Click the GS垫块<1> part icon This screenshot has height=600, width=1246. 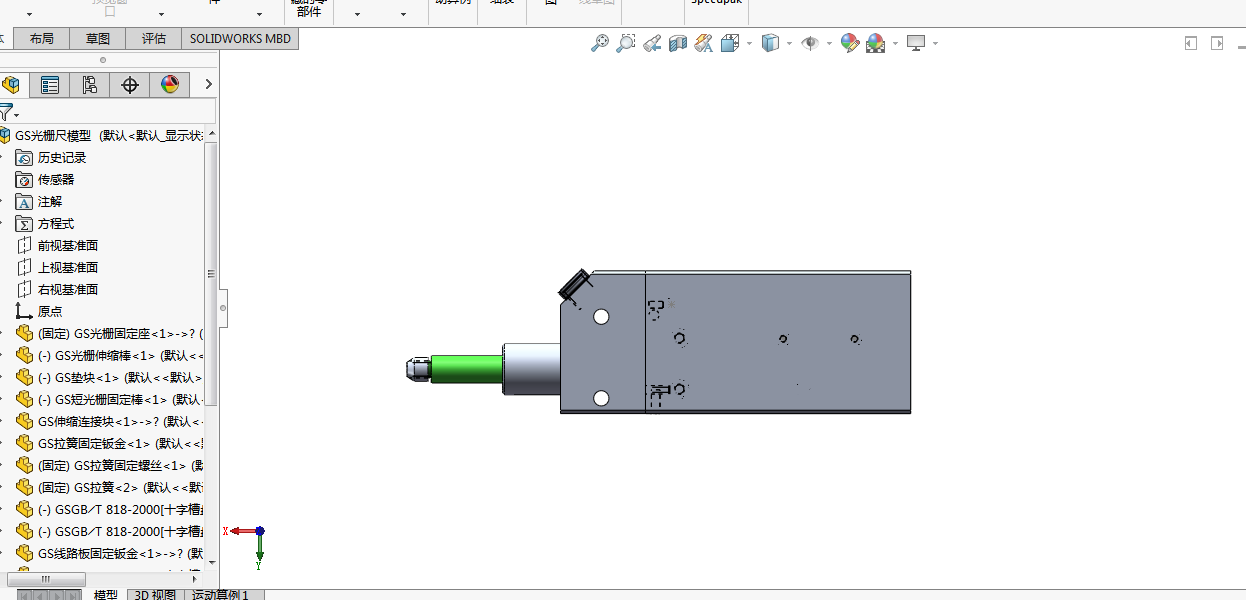pyautogui.click(x=25, y=377)
